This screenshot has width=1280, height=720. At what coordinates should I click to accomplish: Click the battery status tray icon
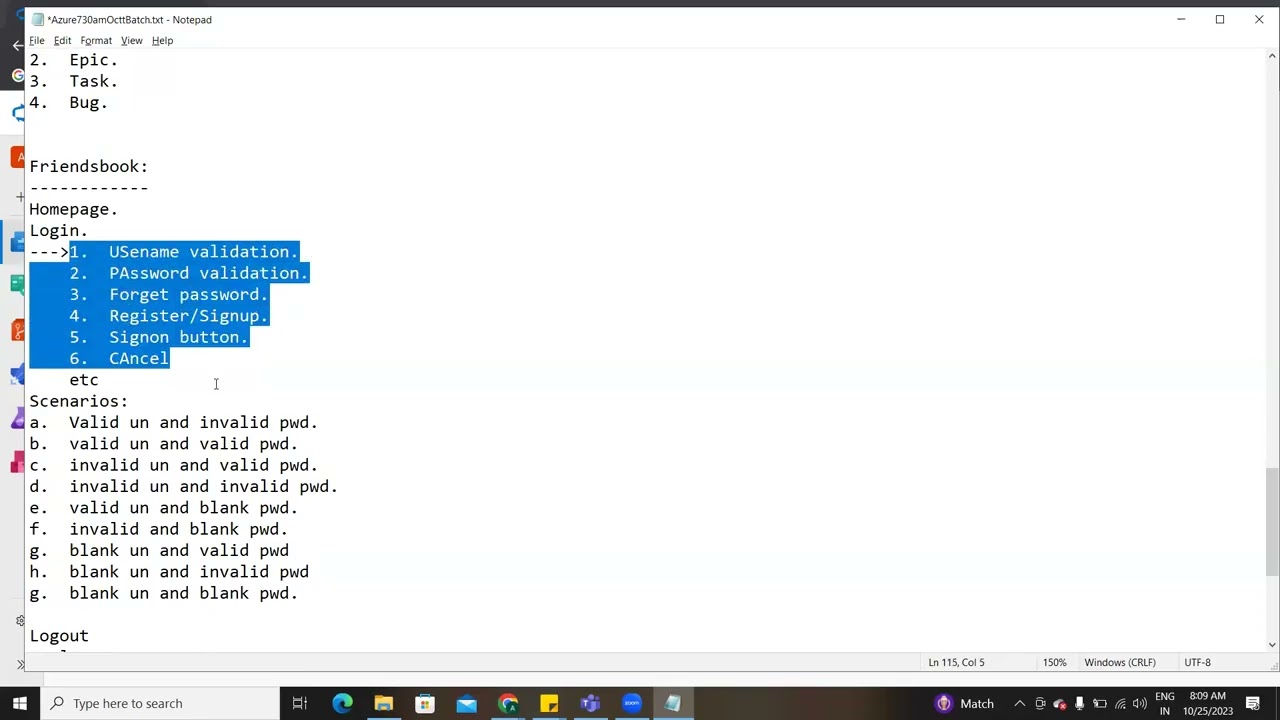pyautogui.click(x=1100, y=703)
